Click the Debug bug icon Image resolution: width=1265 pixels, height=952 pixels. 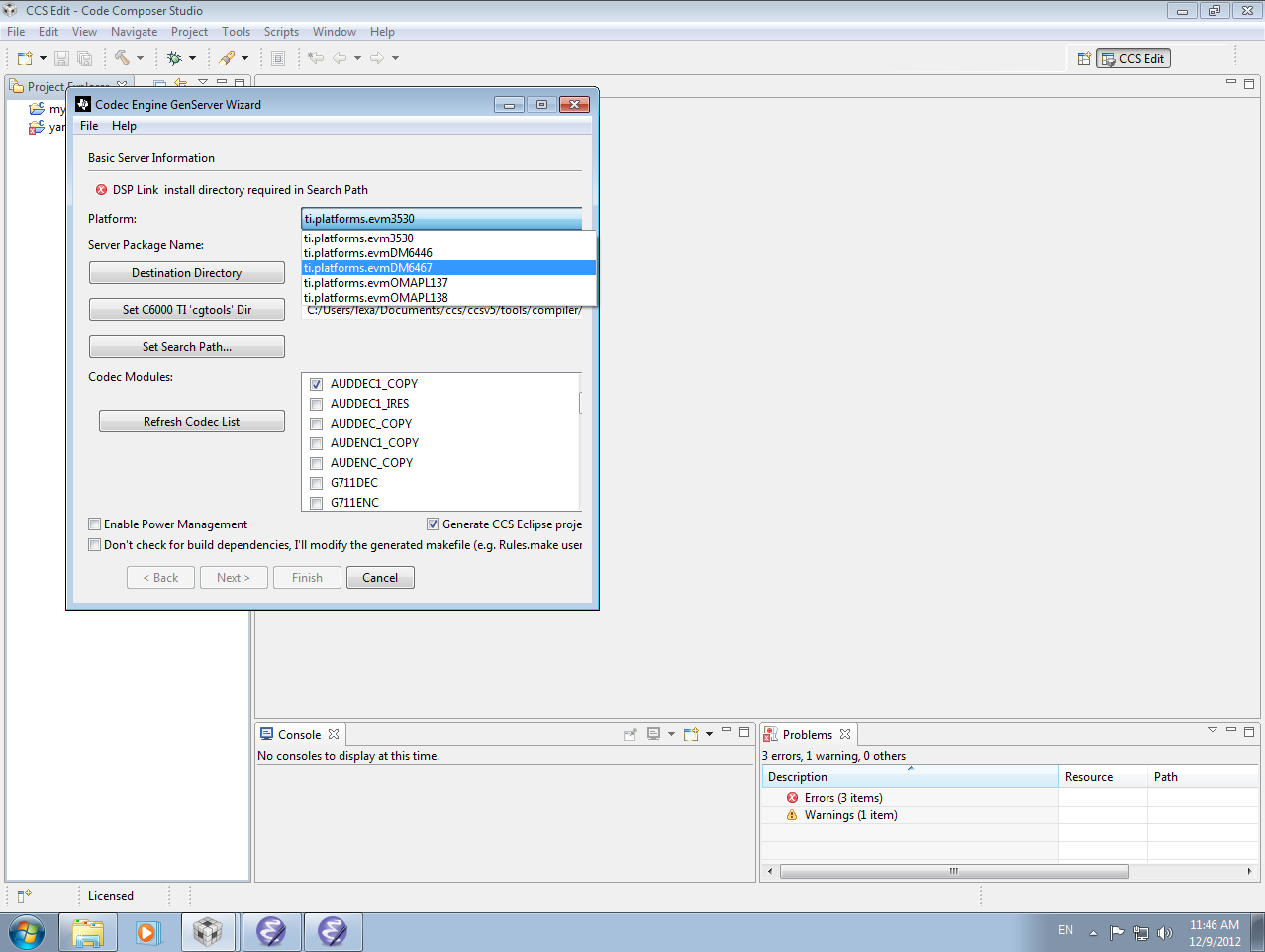point(174,58)
